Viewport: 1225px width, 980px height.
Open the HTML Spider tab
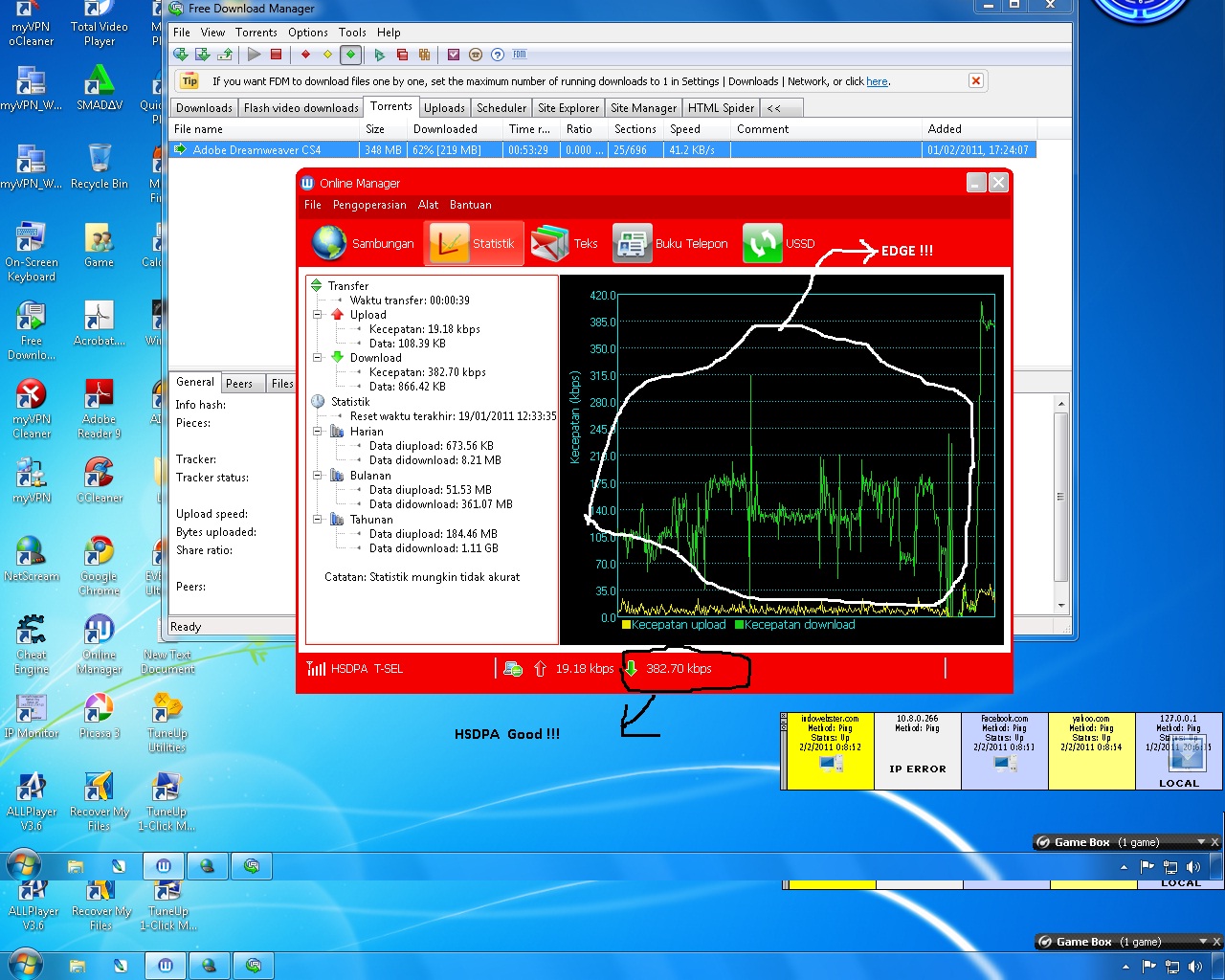click(721, 108)
